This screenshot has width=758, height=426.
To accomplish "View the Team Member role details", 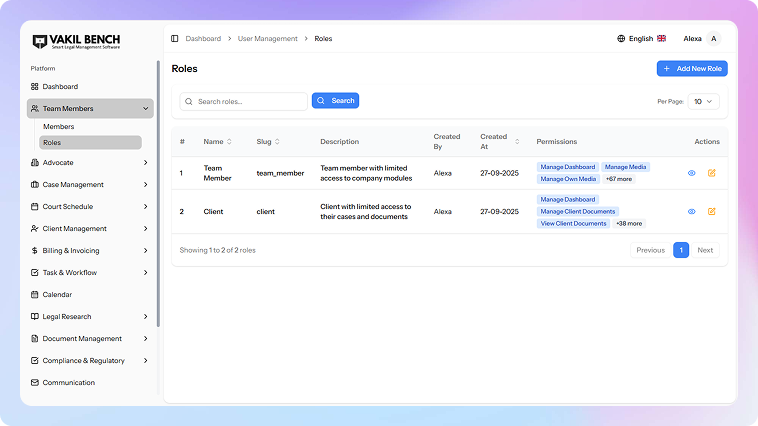I will coord(691,173).
